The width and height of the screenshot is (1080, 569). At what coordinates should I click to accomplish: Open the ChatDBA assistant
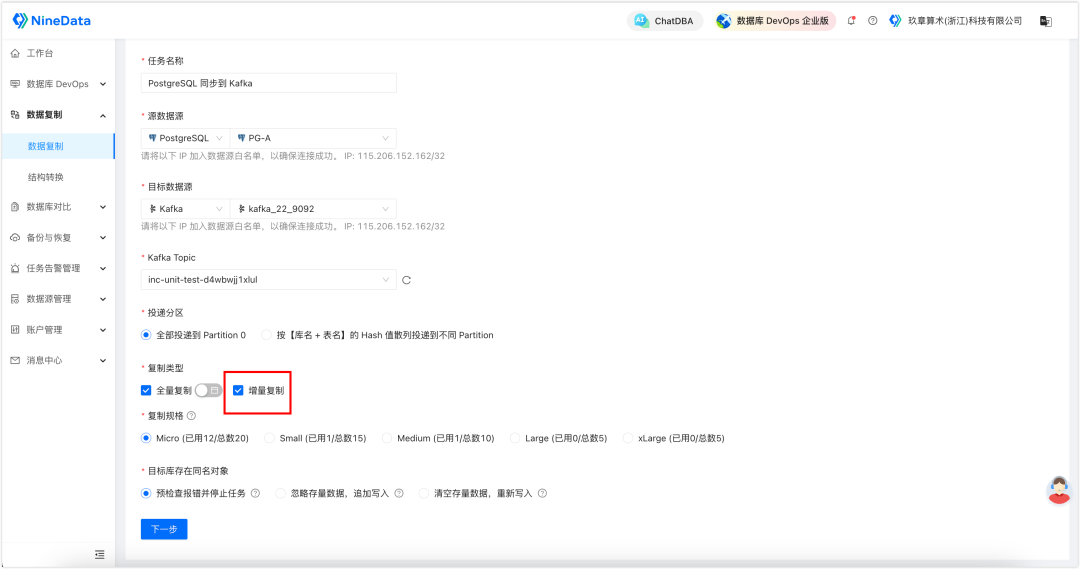[665, 21]
